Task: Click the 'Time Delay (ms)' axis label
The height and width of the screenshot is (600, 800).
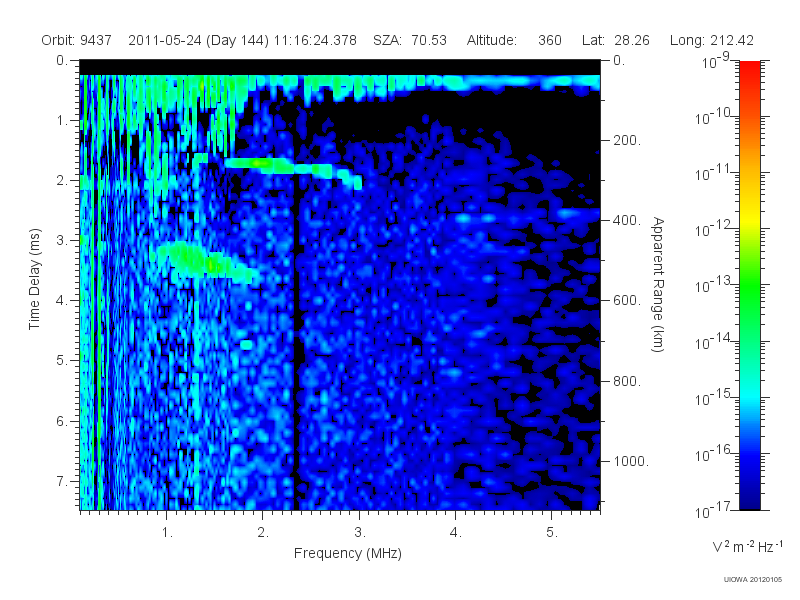Action: tap(34, 279)
